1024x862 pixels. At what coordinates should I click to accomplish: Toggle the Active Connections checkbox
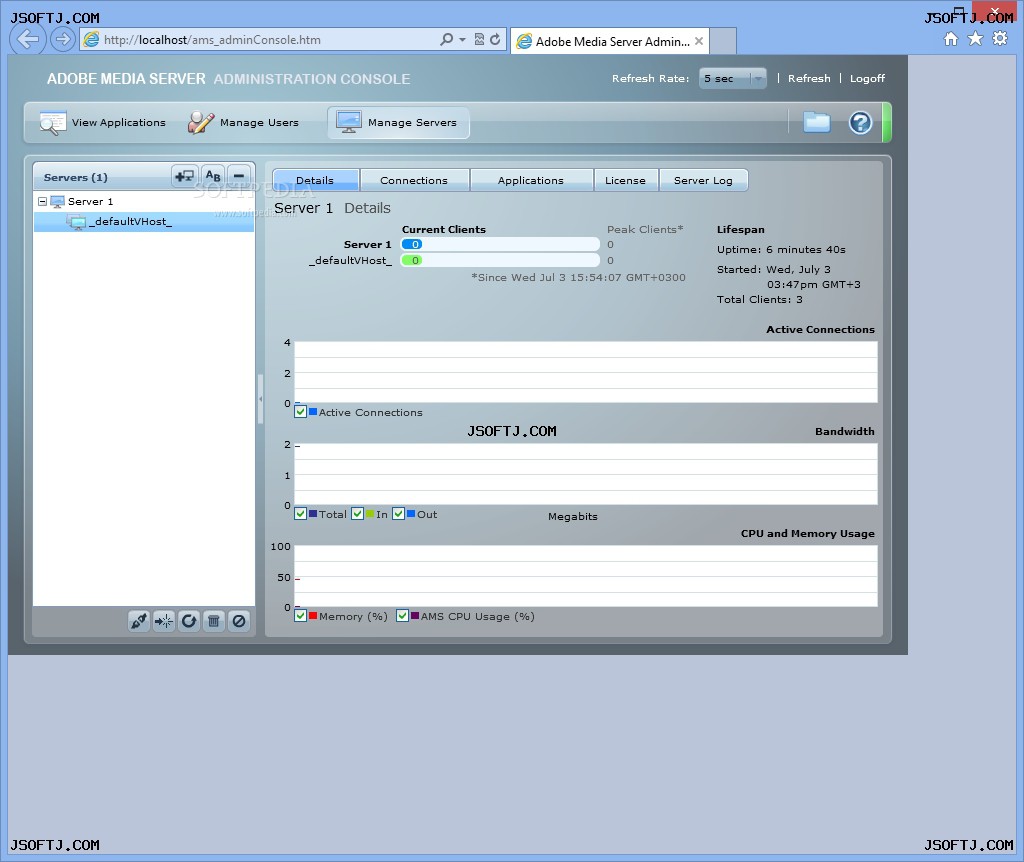tap(300, 412)
